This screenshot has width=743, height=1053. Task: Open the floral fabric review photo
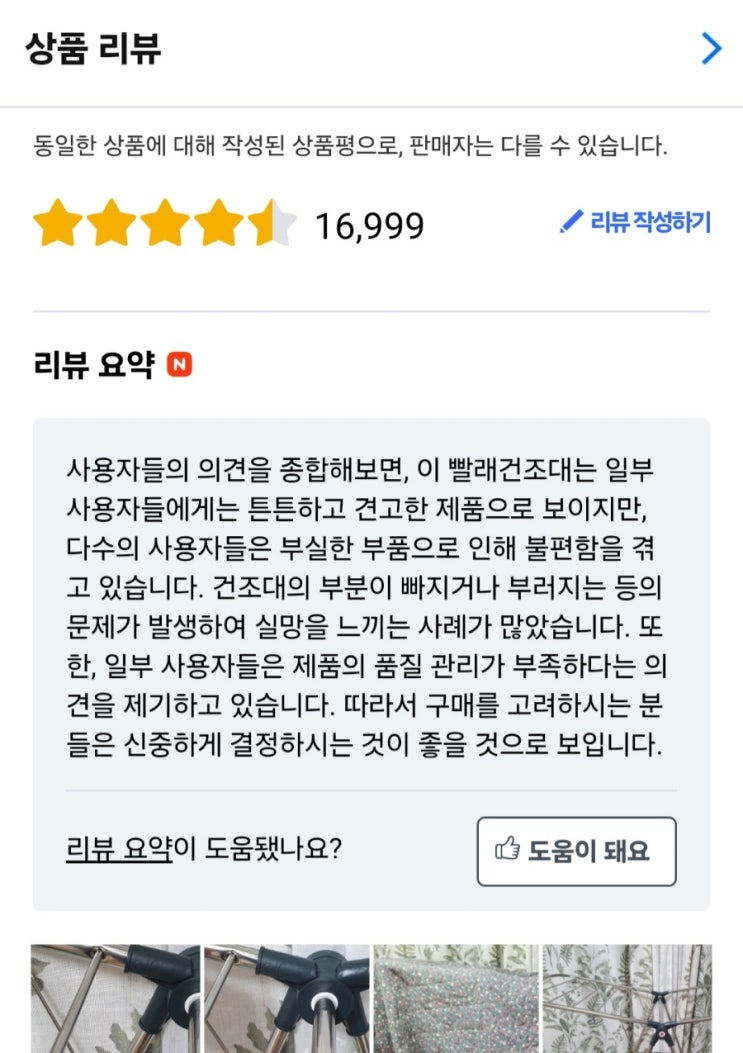[x=456, y=998]
